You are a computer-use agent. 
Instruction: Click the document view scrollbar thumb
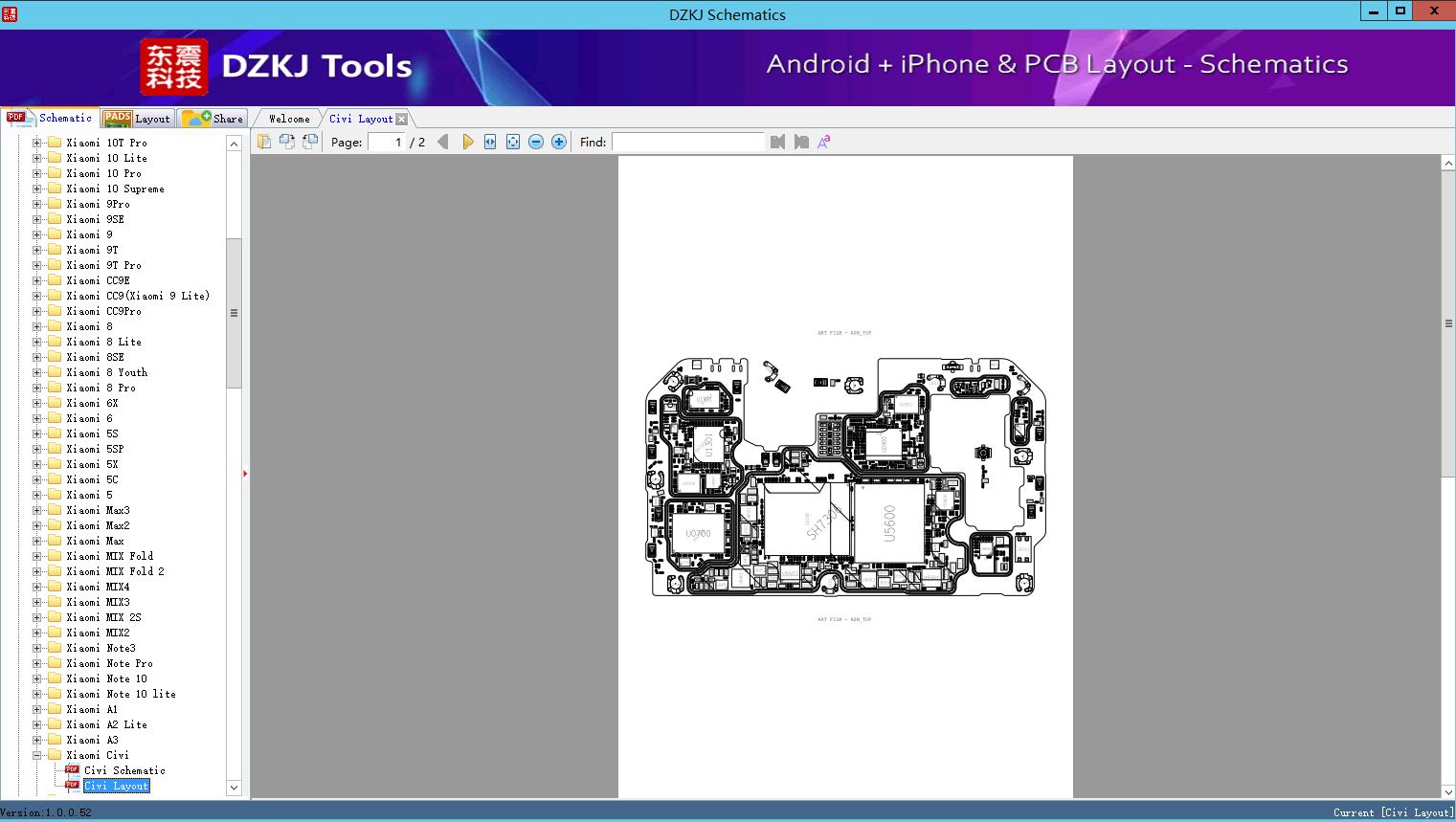click(x=1448, y=323)
